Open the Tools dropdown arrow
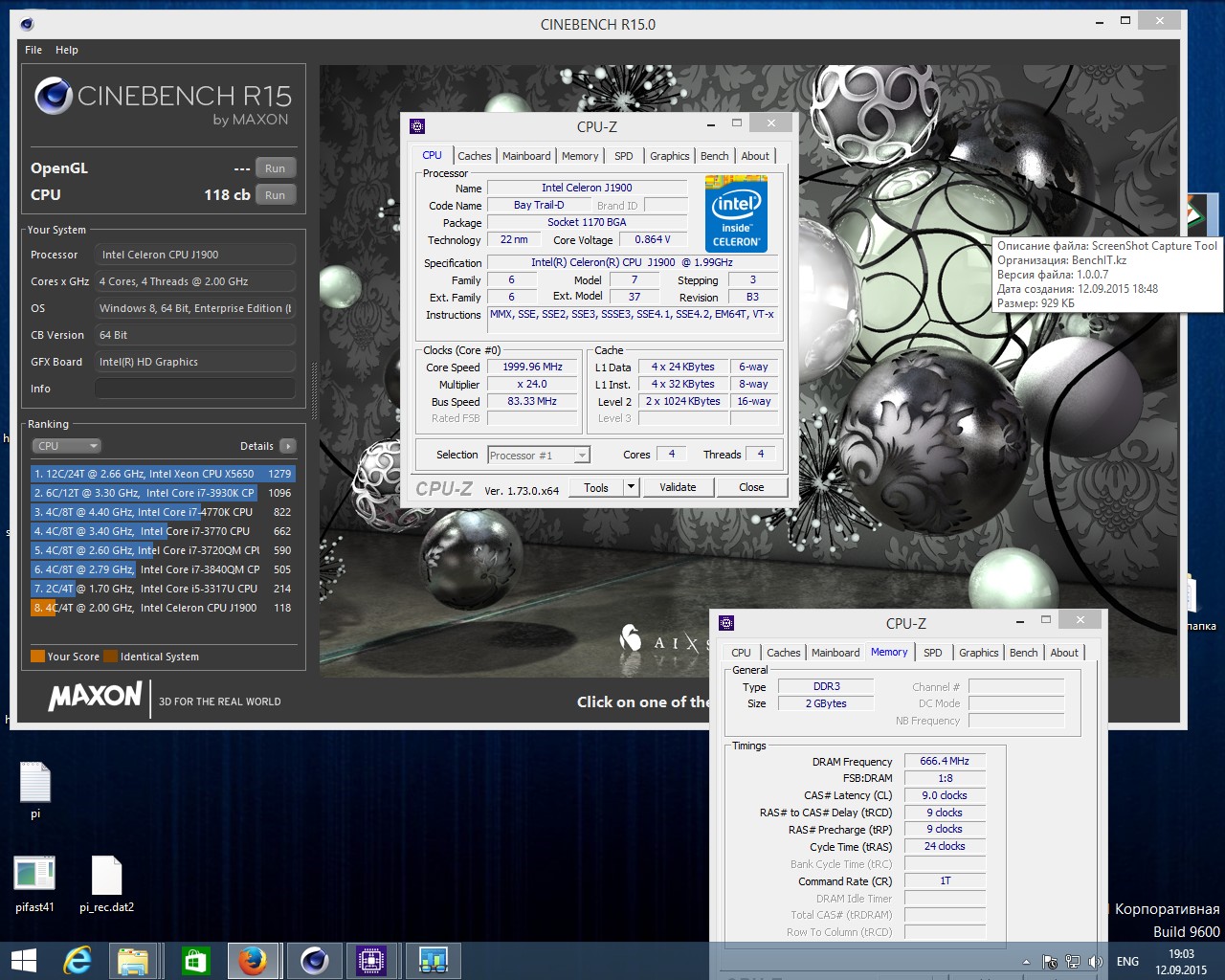Viewport: 1225px width, 980px height. [x=631, y=487]
